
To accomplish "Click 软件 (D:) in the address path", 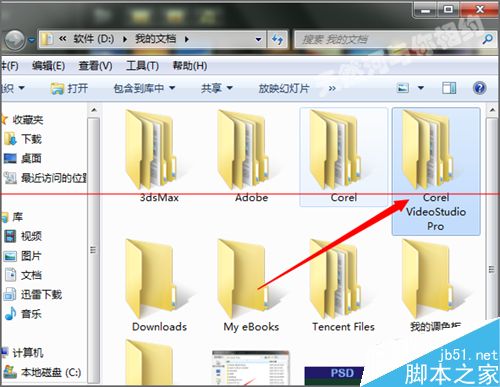I will (x=94, y=39).
